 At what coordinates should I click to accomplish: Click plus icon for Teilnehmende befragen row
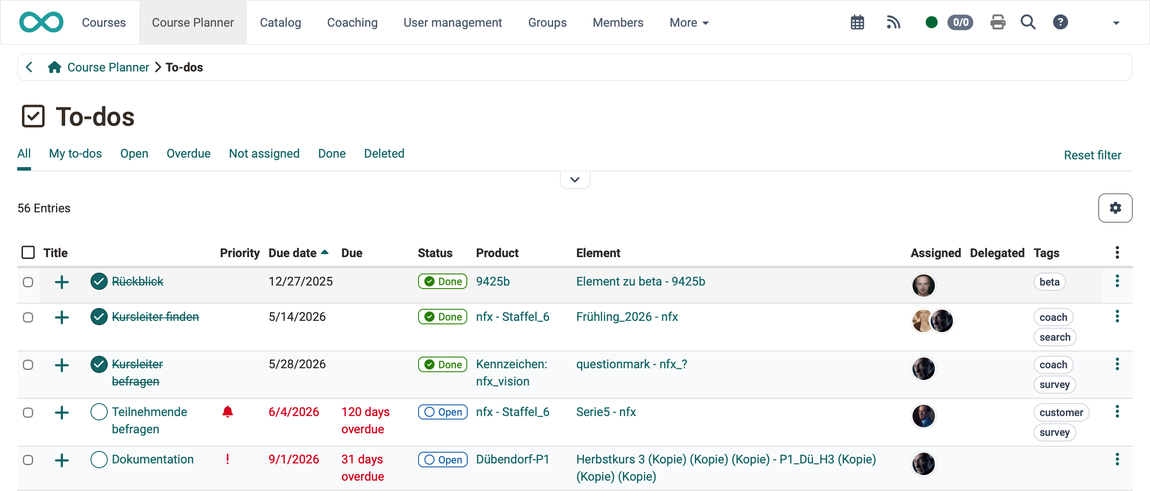pyautogui.click(x=62, y=412)
